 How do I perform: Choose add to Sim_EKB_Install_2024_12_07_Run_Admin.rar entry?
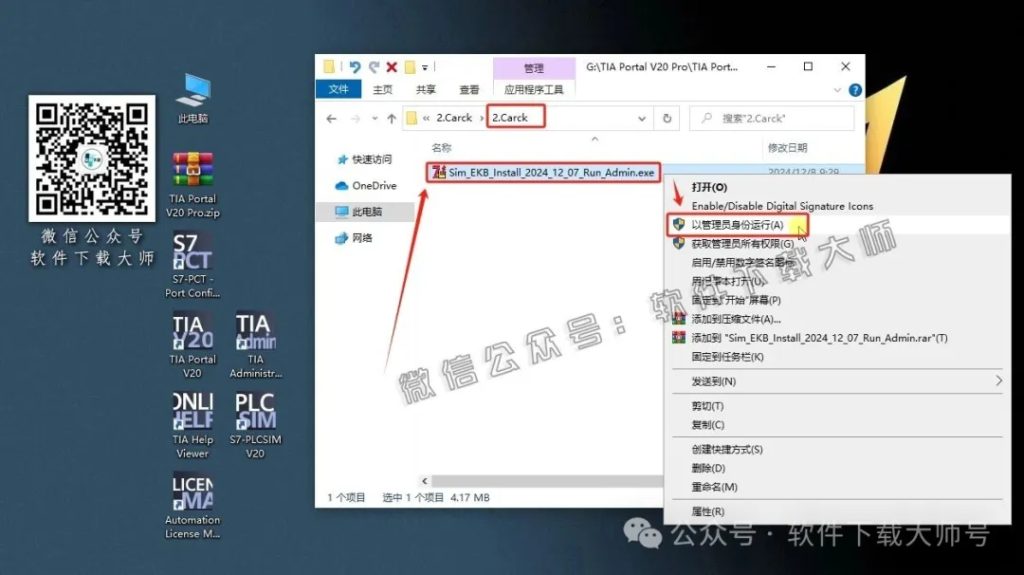[819, 338]
